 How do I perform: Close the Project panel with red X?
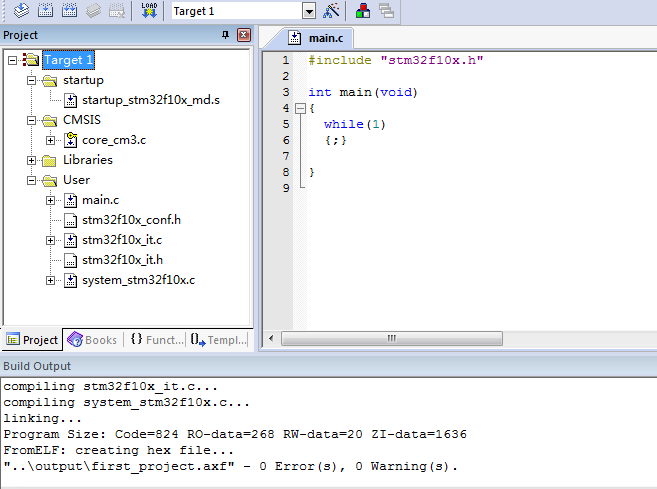tap(243, 35)
